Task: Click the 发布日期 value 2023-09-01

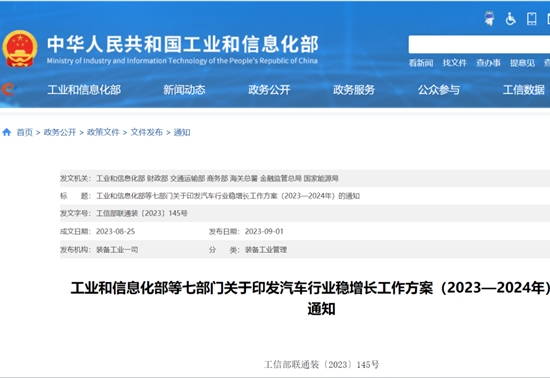Action: (x=264, y=231)
